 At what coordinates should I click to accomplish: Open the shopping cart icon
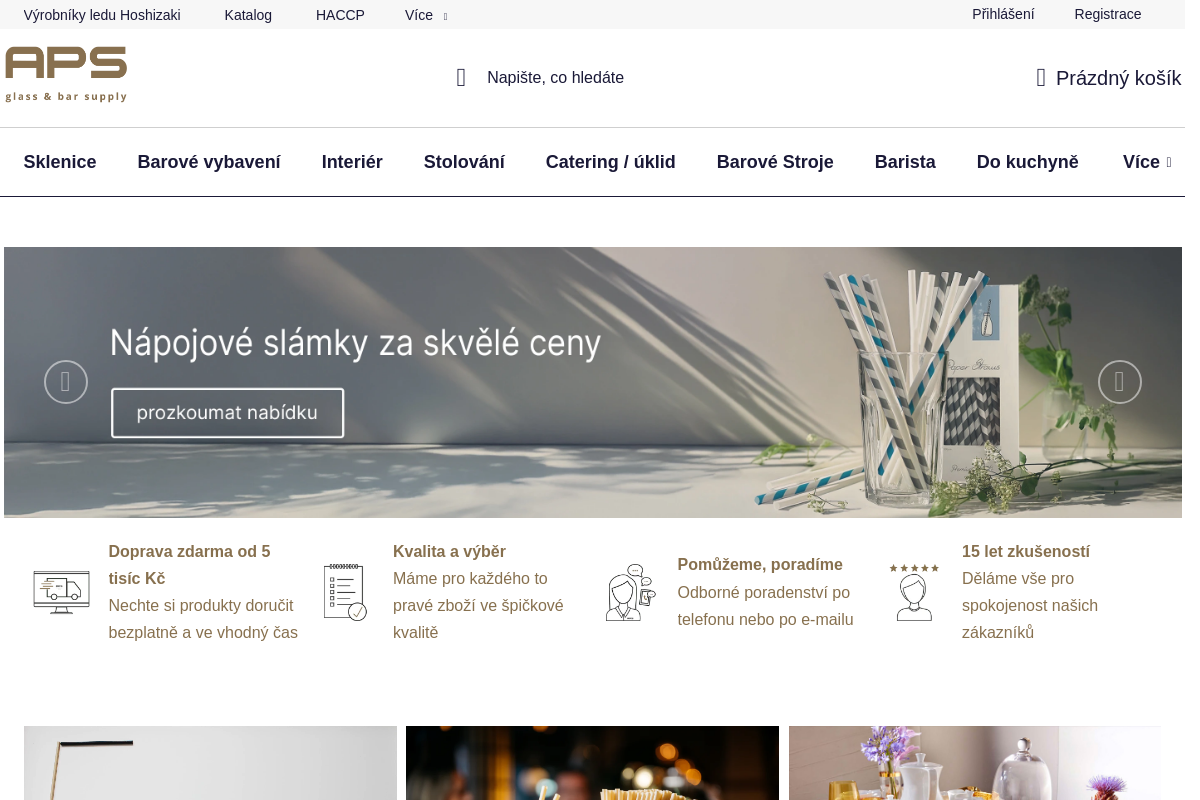tap(1041, 77)
